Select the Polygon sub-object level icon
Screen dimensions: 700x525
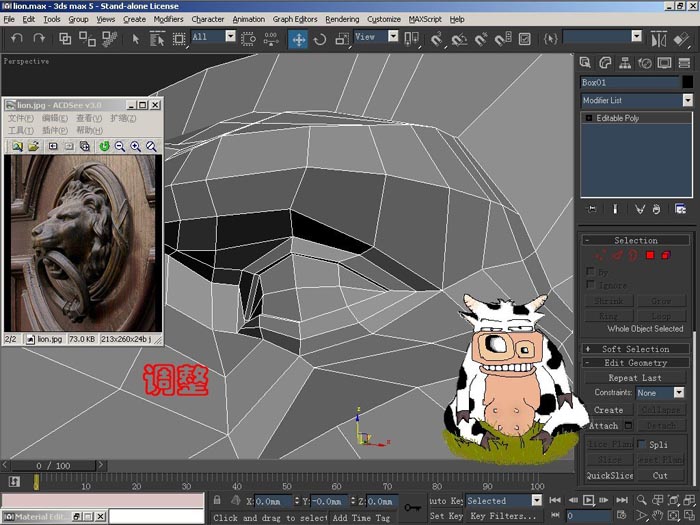650,255
